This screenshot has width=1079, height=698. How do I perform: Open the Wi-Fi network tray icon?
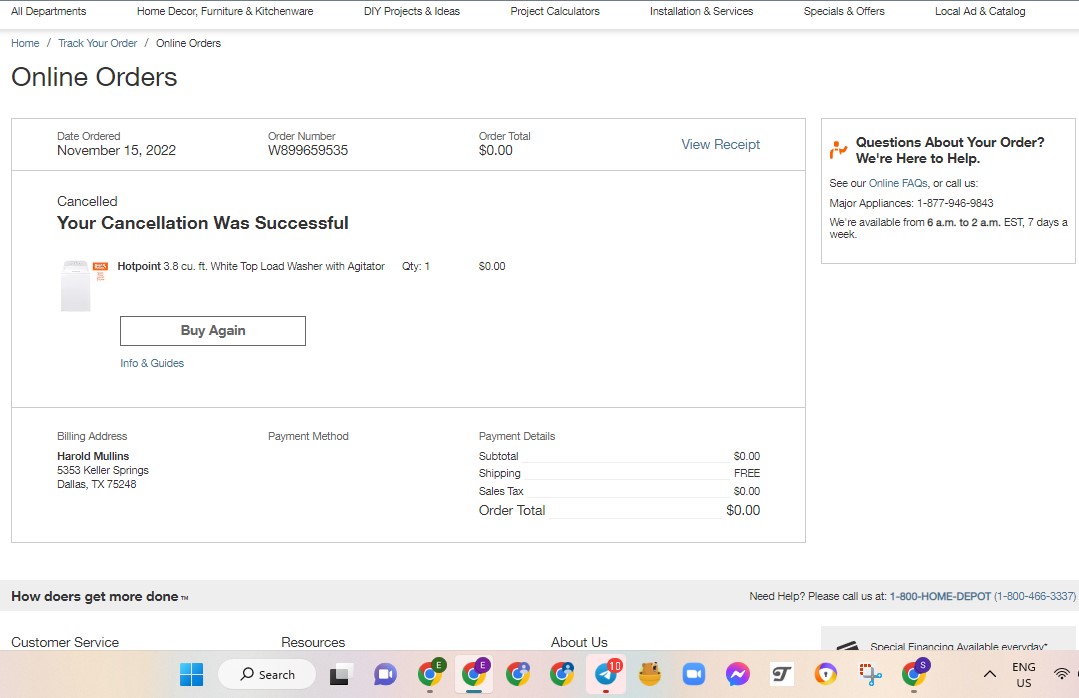[x=1062, y=674]
